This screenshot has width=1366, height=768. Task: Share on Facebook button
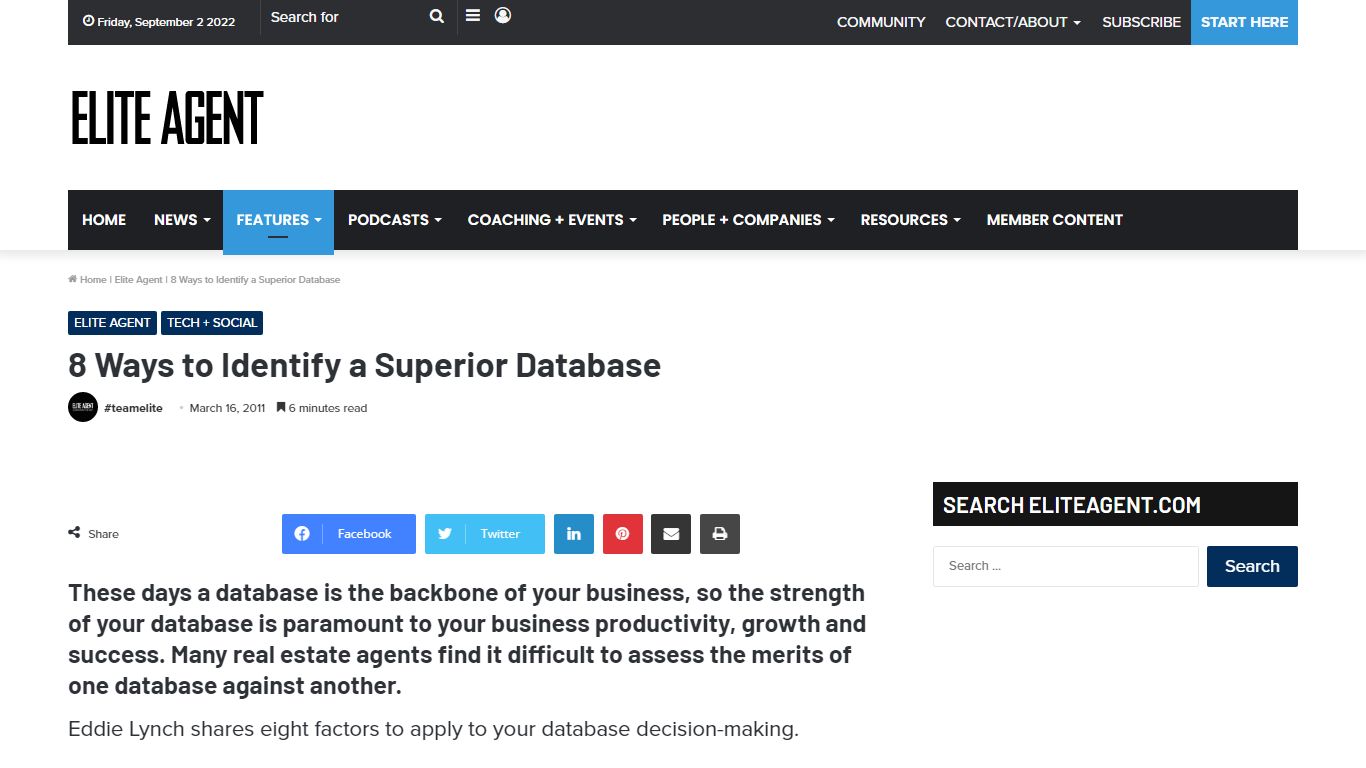tap(349, 534)
